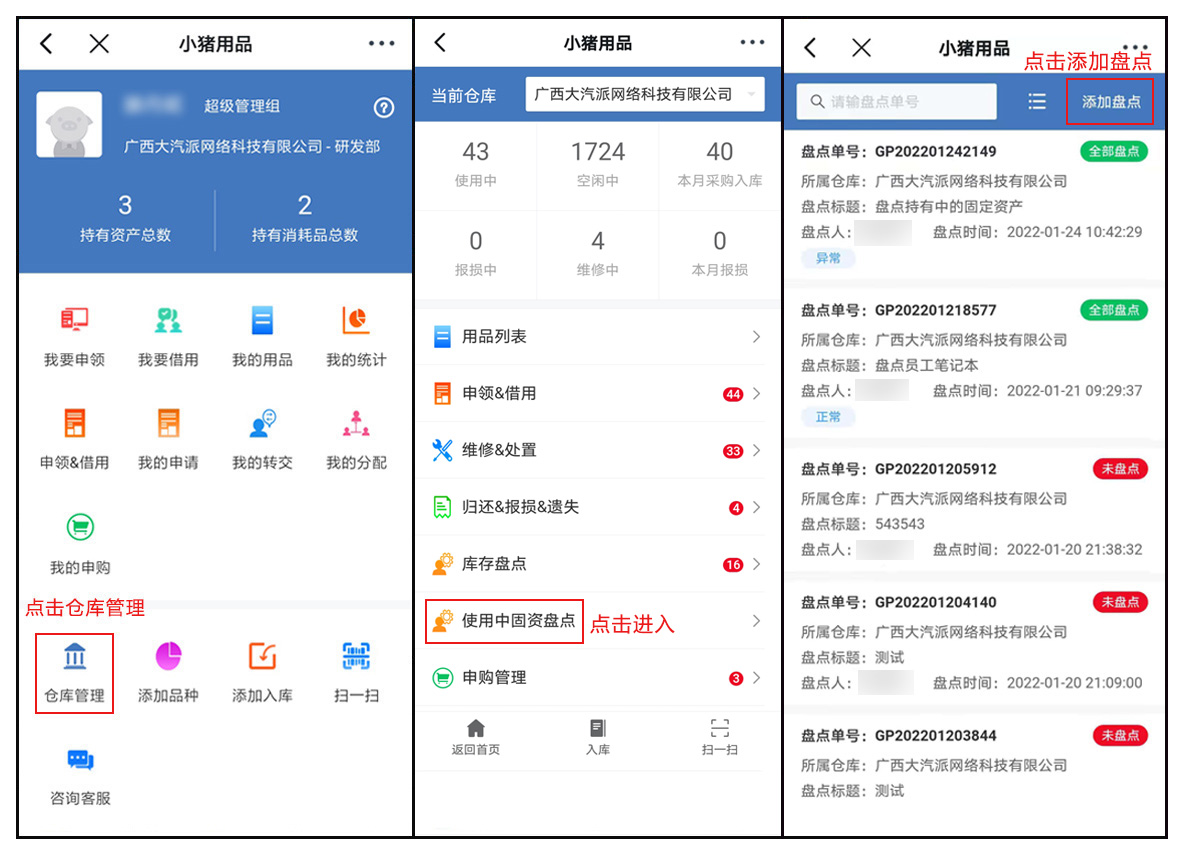Click the 添加盘点 button

pyautogui.click(x=1110, y=101)
